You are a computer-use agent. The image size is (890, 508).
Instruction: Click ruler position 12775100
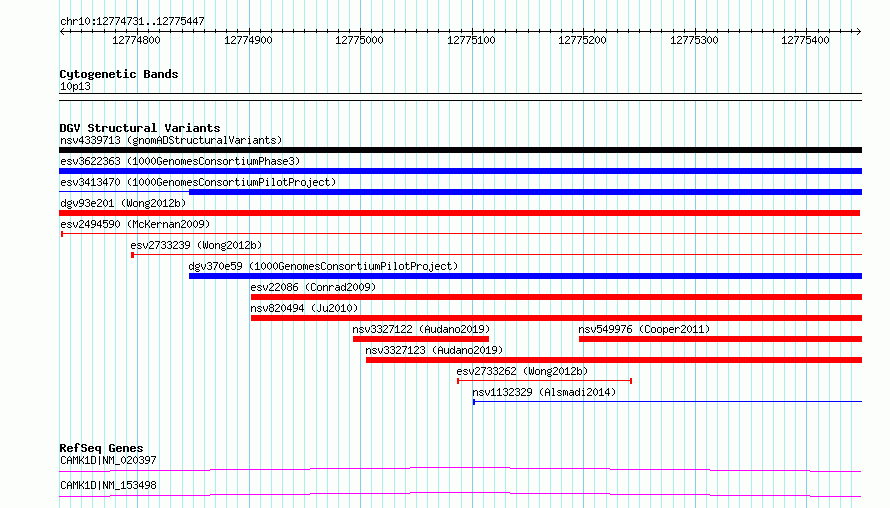(471, 40)
